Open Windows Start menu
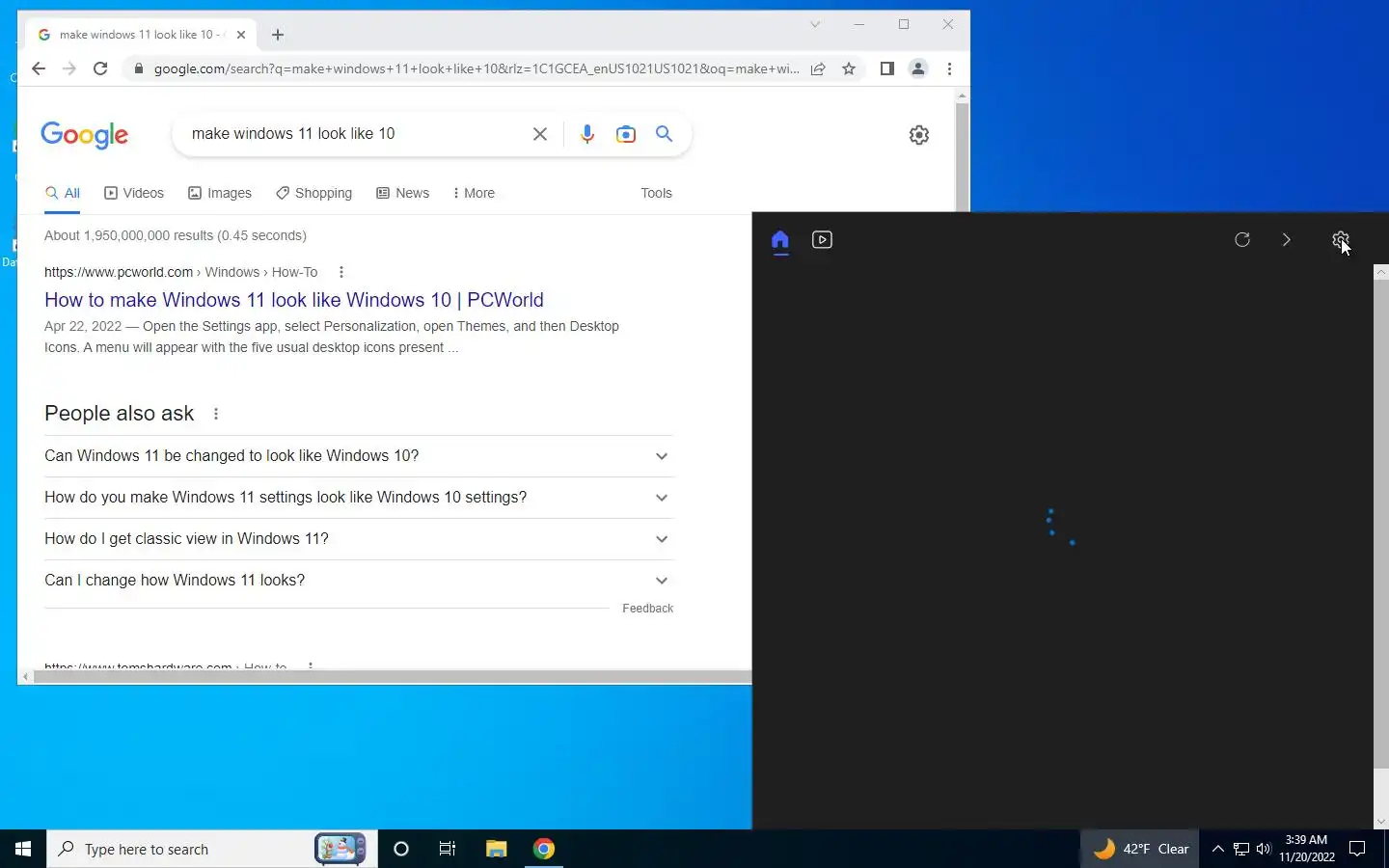The height and width of the screenshot is (868, 1389). 23,849
